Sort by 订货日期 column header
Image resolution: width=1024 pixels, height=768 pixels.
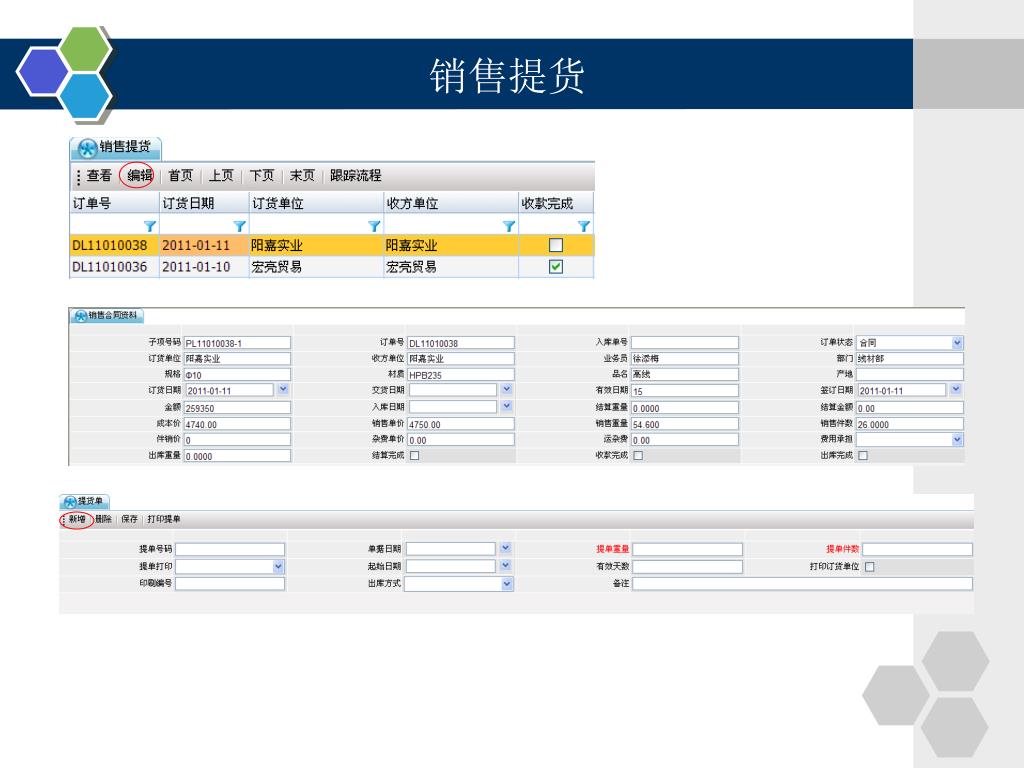[x=204, y=203]
